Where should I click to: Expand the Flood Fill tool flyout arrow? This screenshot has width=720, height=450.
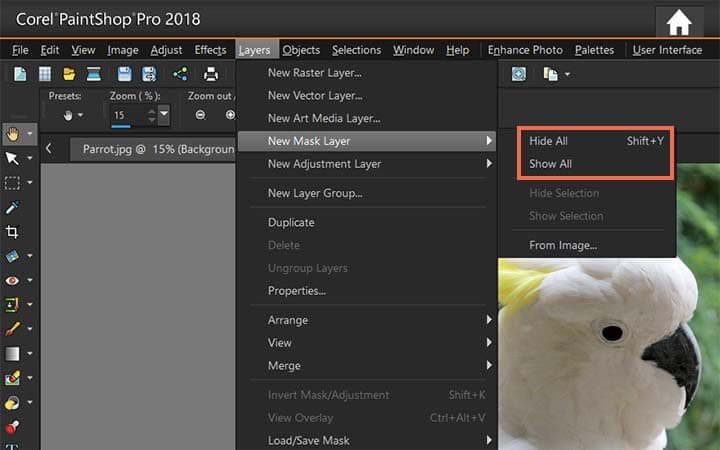30,402
